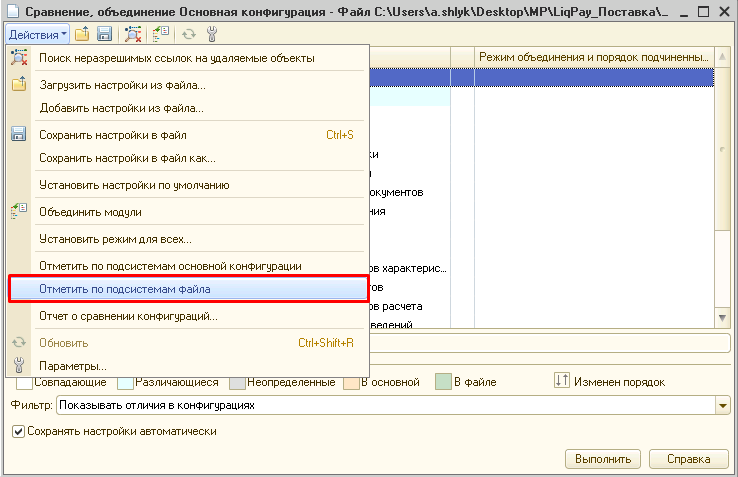The height and width of the screenshot is (477, 738).
Task: Expand the "Фильтр" combo box arrow
Action: 723,405
